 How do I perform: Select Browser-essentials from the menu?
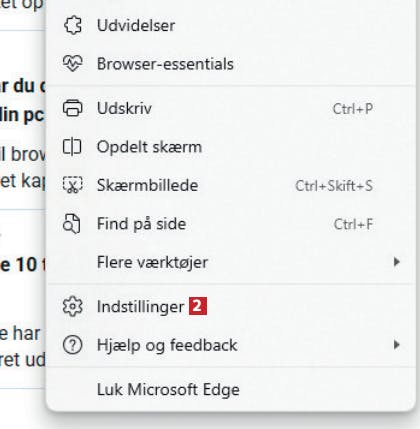coord(231,64)
